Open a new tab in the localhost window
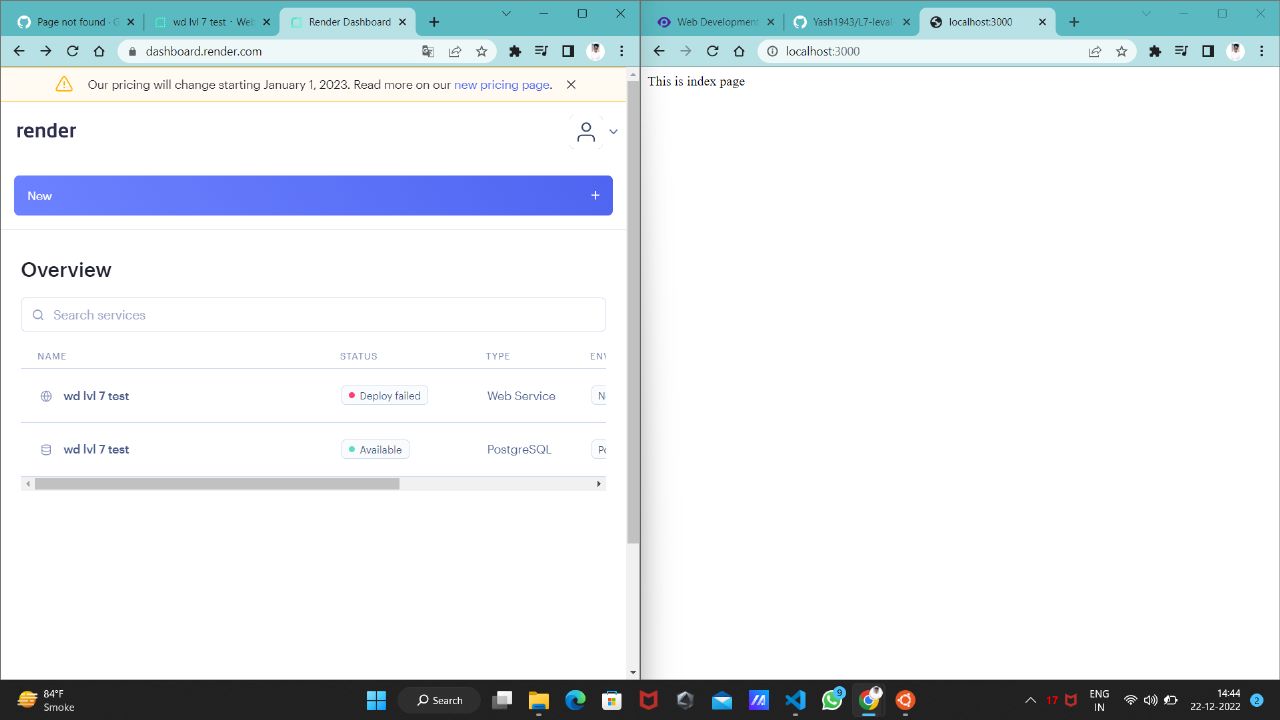 [1074, 22]
